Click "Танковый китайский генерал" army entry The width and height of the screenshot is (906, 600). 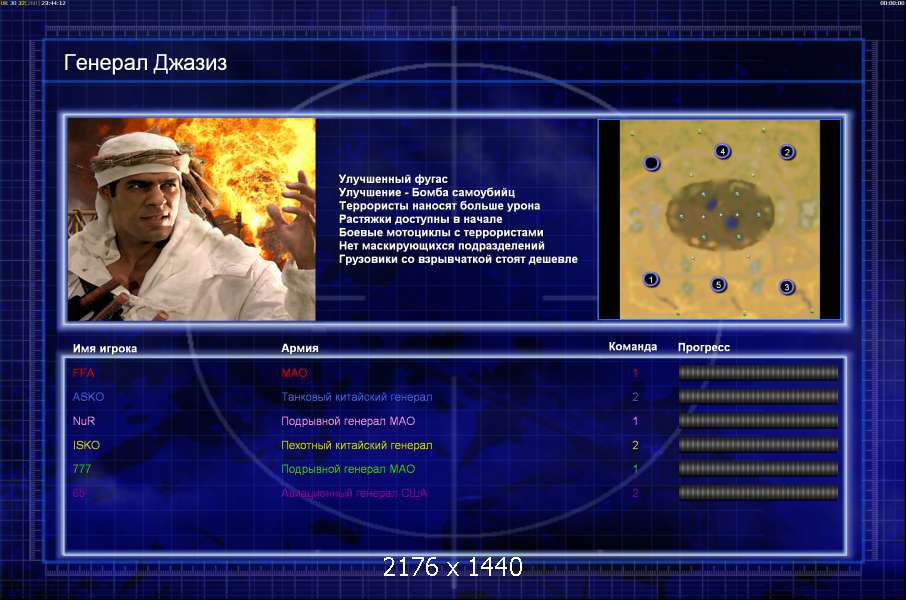(x=357, y=397)
